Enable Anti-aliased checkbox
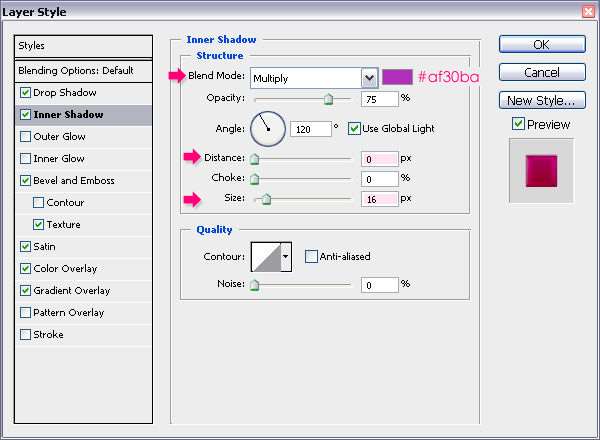Viewport: 600px width, 440px height. (311, 256)
